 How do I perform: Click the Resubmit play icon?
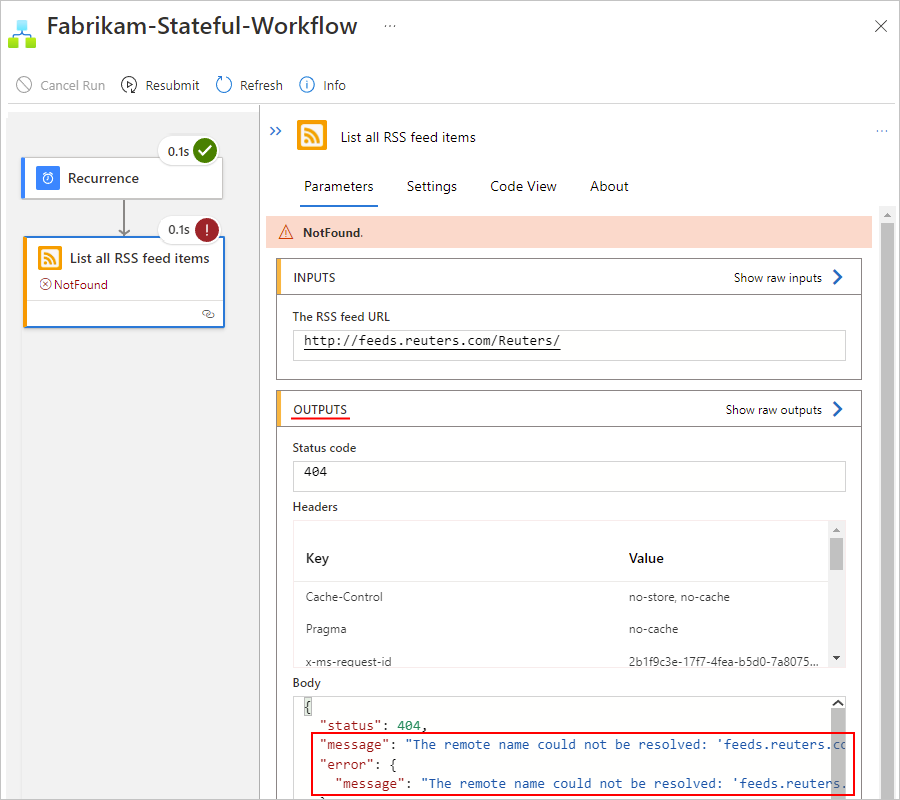pyautogui.click(x=129, y=85)
